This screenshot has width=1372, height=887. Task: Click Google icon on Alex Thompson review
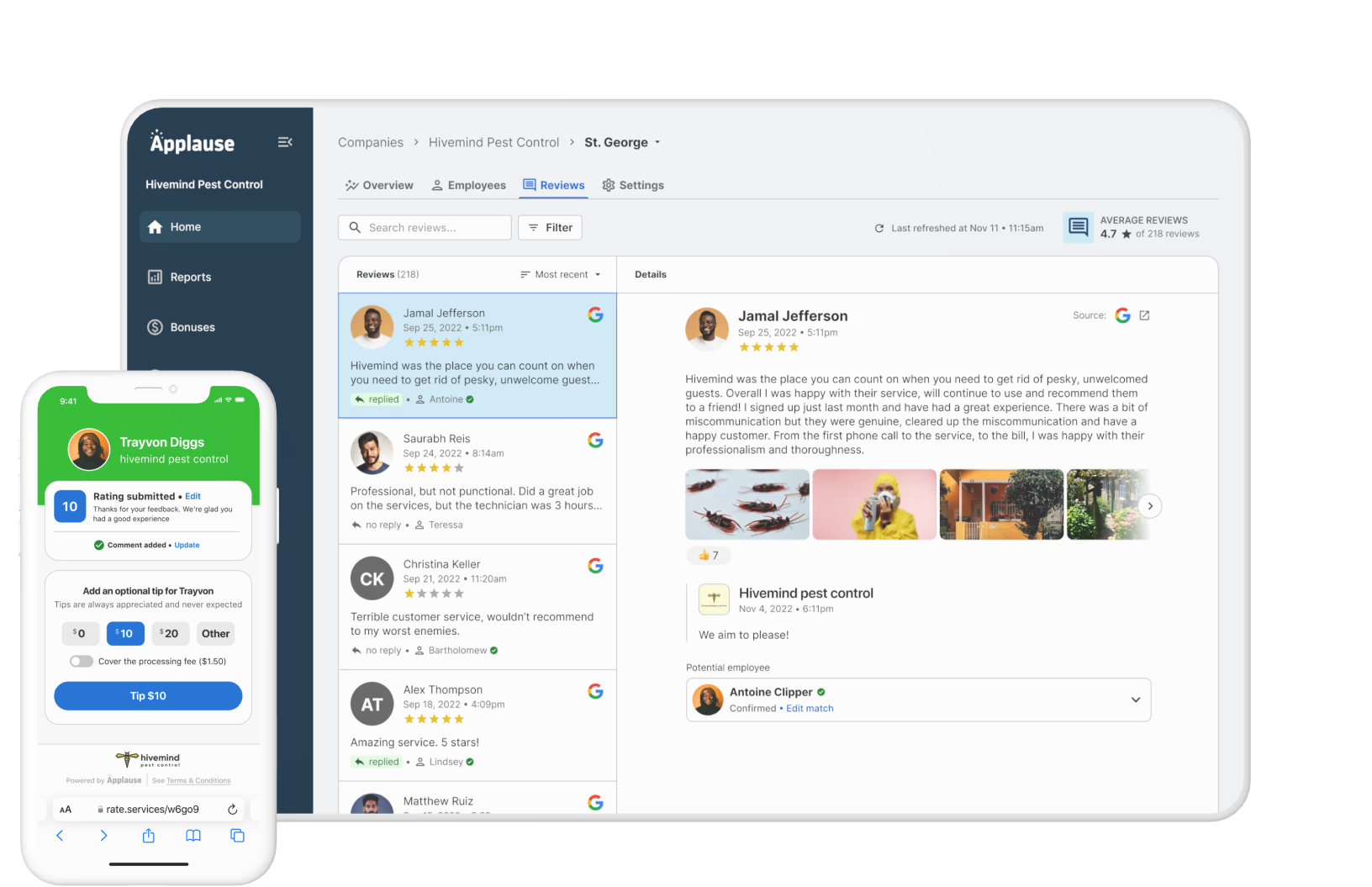(x=595, y=691)
